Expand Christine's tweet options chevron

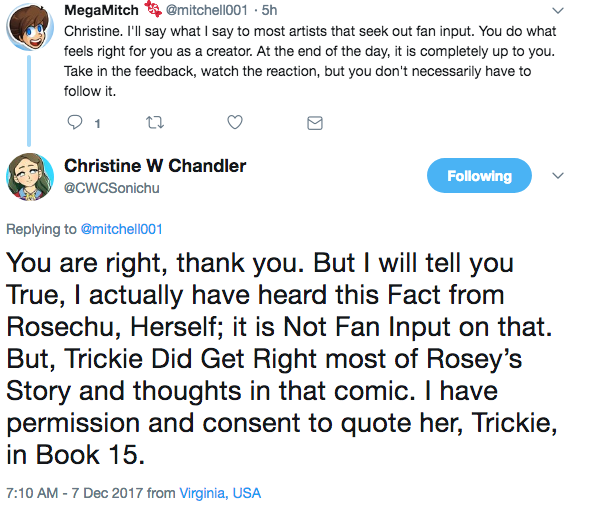[x=558, y=176]
